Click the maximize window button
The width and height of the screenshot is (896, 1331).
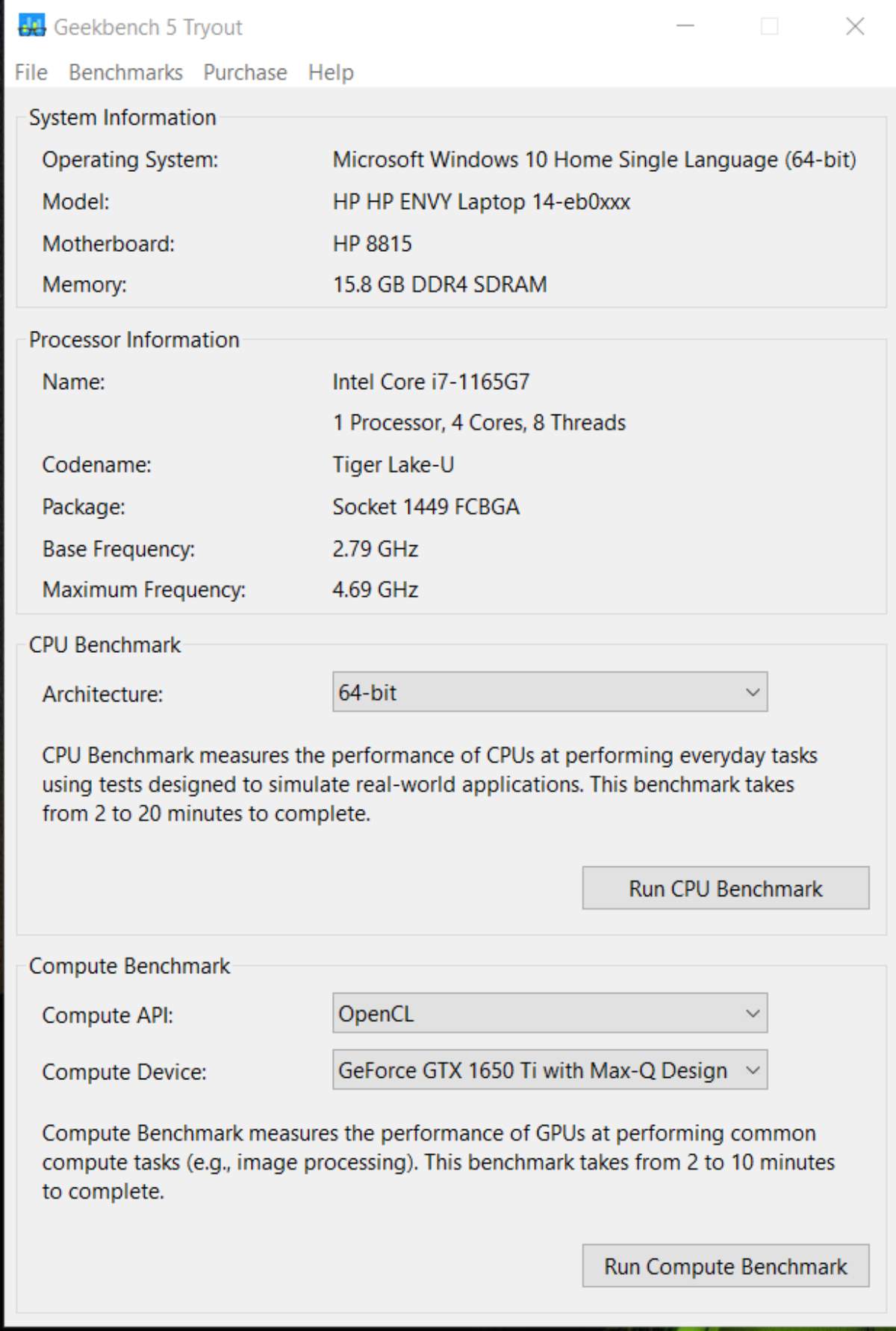click(769, 27)
